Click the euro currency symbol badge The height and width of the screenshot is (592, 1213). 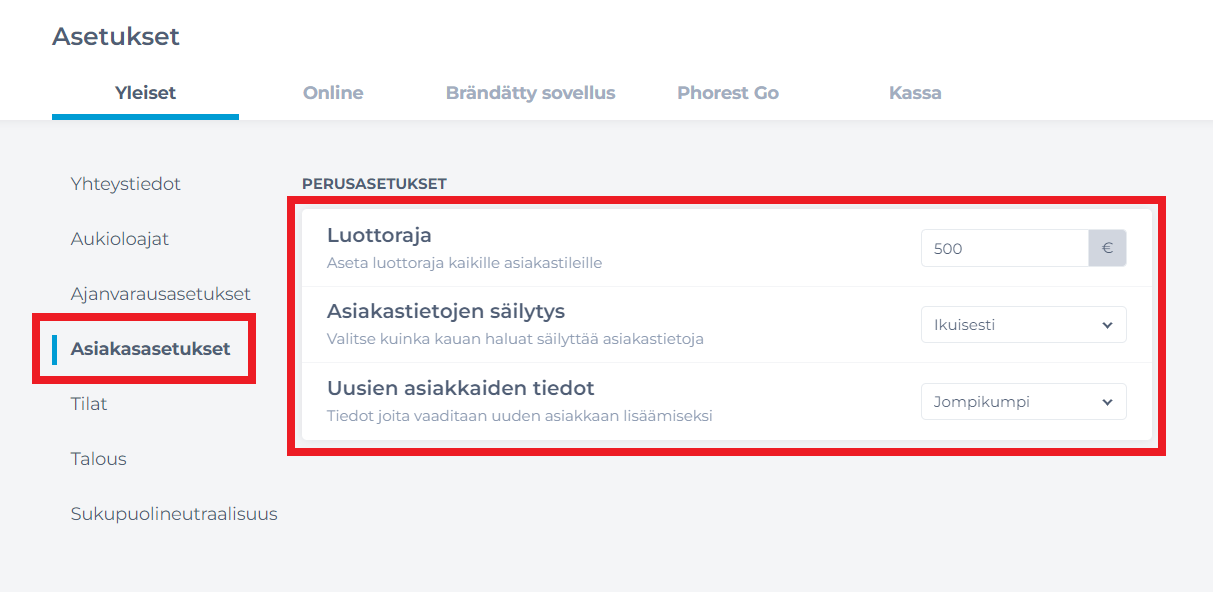coord(1107,248)
